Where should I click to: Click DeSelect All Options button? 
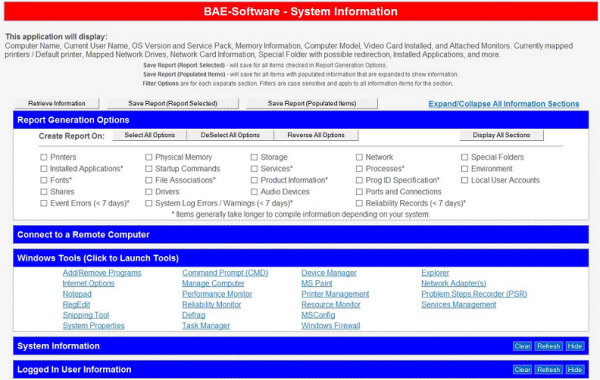230,135
